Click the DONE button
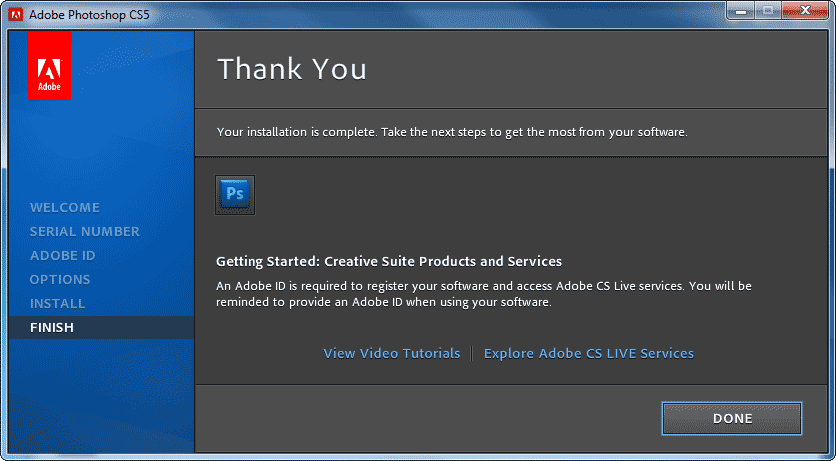The height and width of the screenshot is (461, 836). click(x=732, y=418)
